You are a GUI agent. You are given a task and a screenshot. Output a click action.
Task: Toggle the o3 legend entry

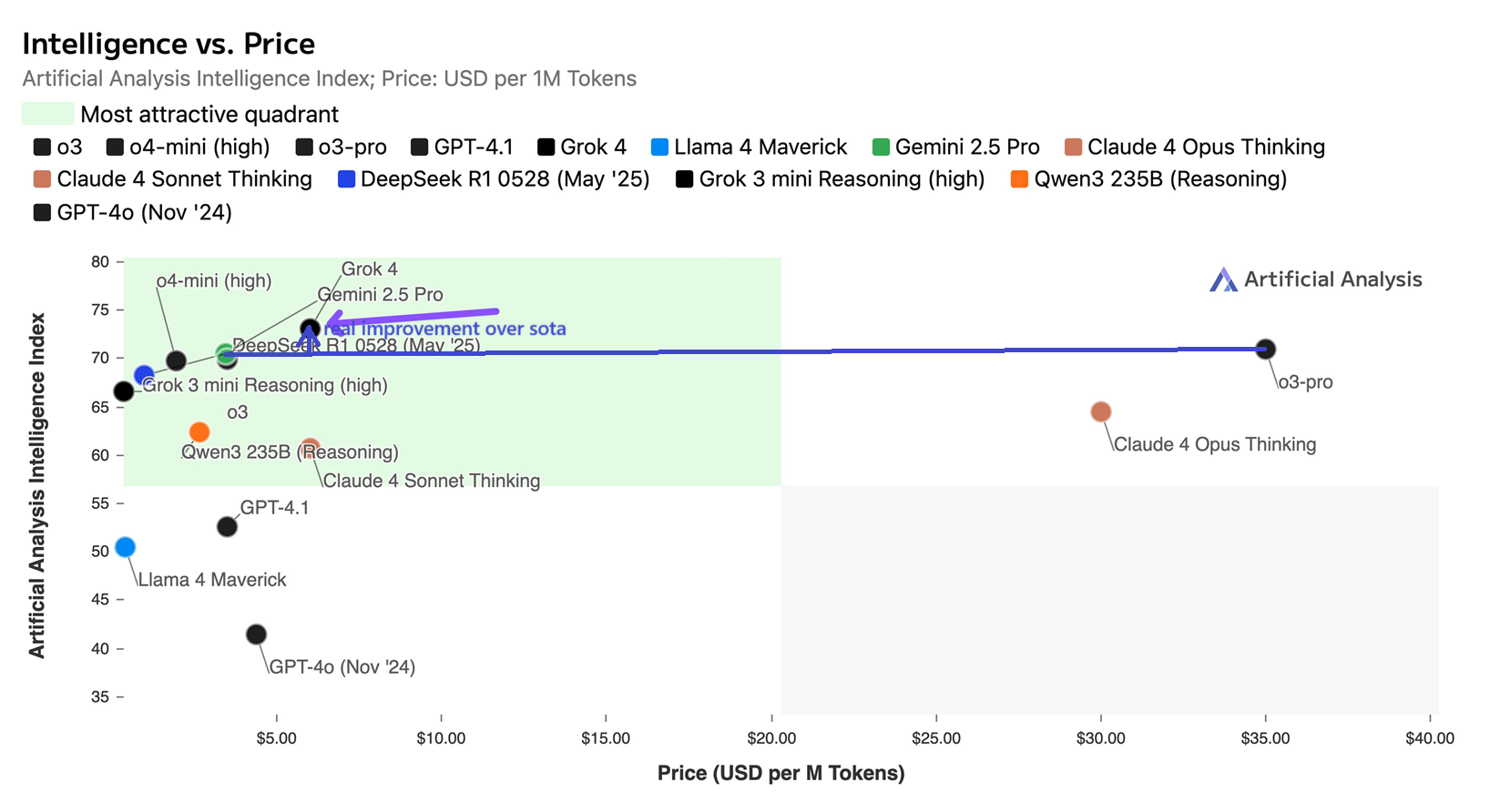click(58, 147)
